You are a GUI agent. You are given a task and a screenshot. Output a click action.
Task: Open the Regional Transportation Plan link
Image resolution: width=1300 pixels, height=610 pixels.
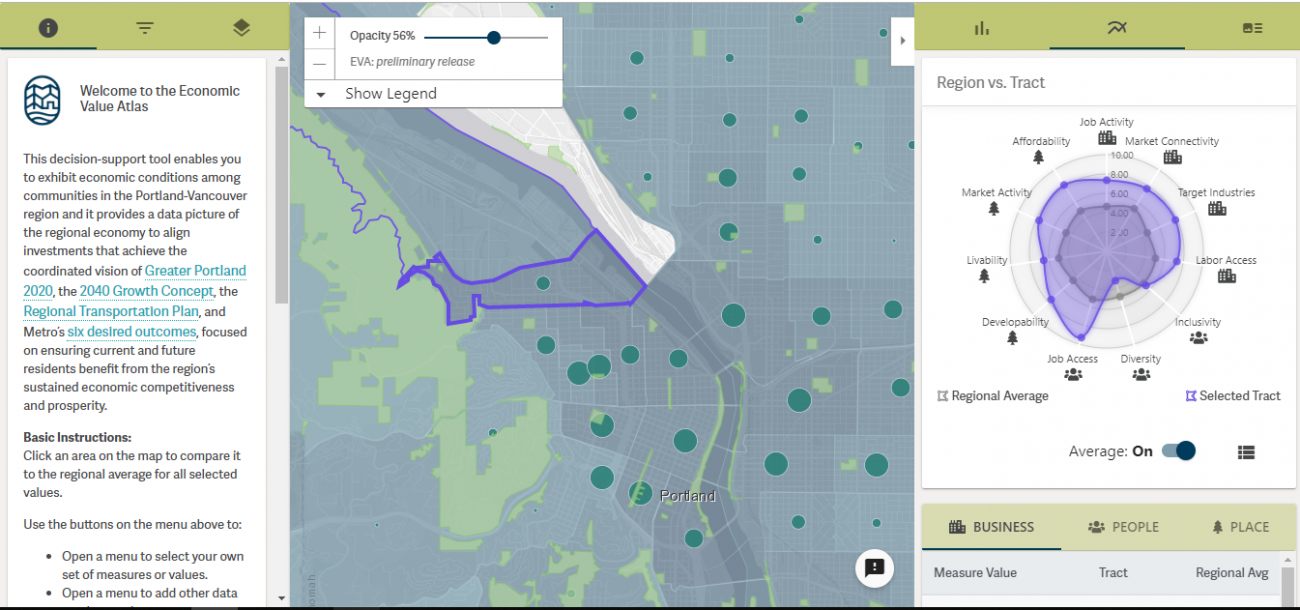111,311
